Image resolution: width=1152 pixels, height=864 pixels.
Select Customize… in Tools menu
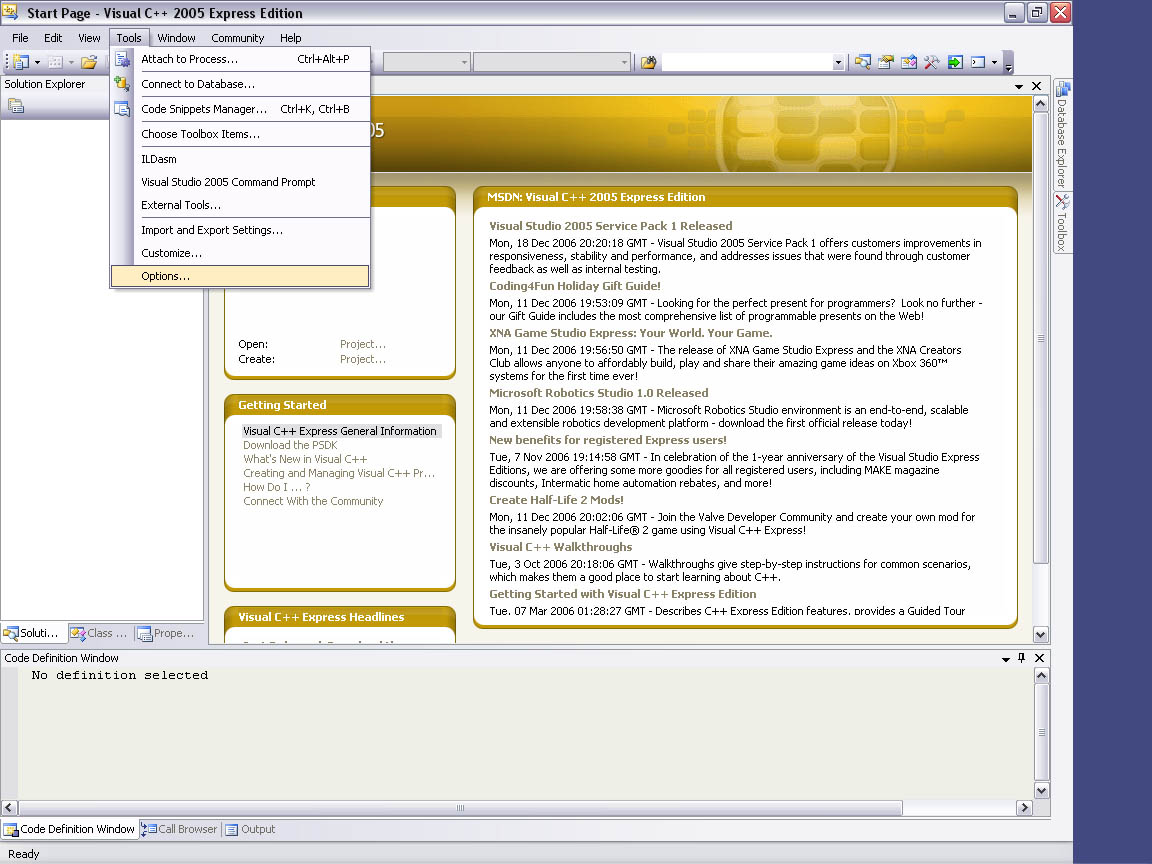point(240,253)
